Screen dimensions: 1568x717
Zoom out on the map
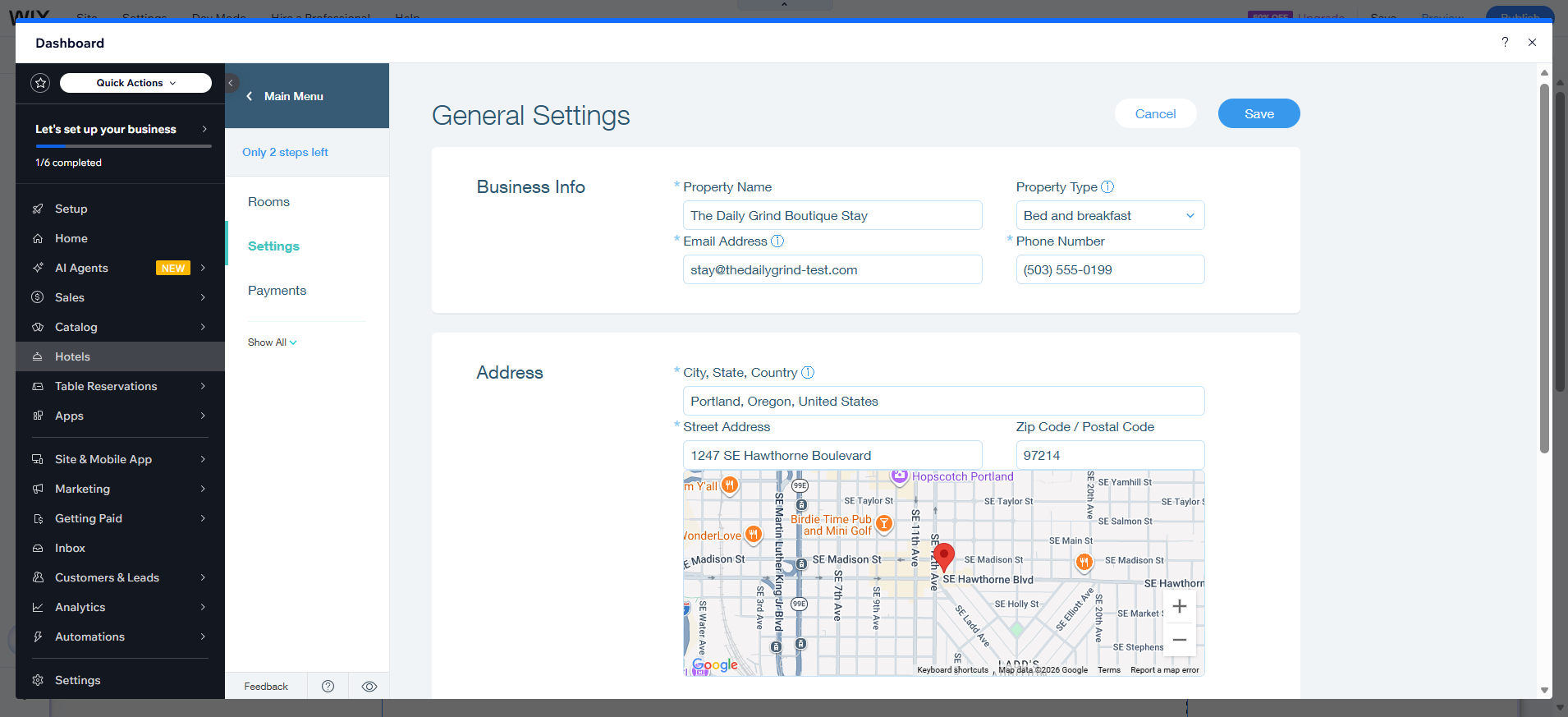pos(1180,640)
